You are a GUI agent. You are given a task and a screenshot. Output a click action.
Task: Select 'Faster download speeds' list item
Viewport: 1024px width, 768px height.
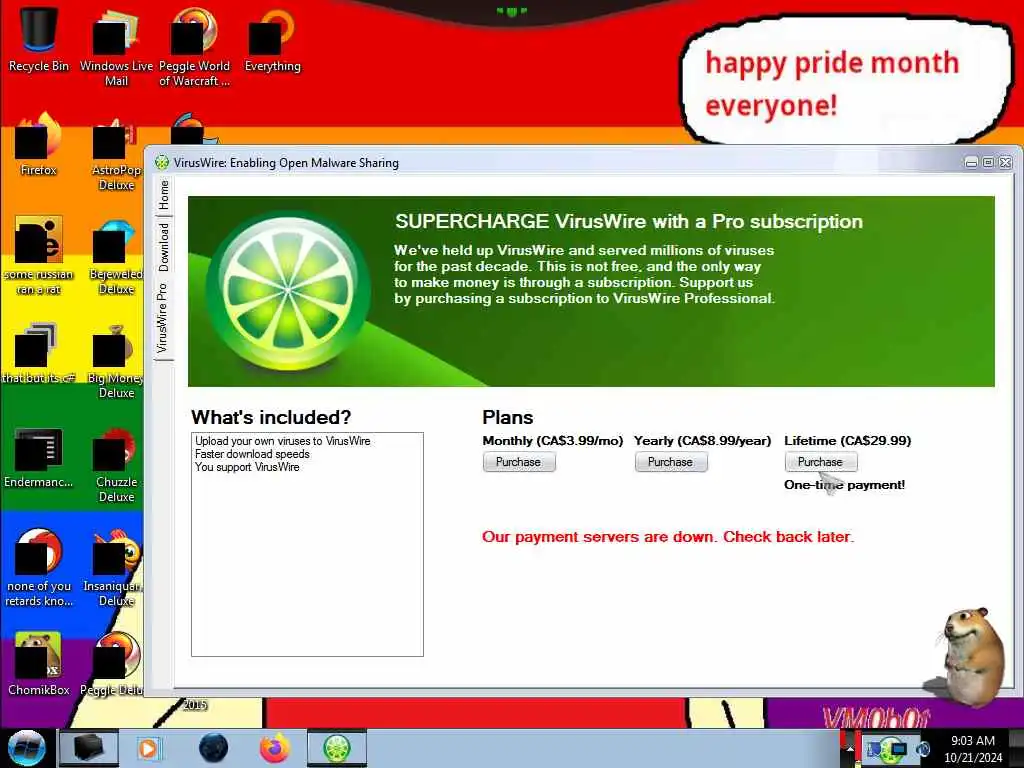click(252, 454)
